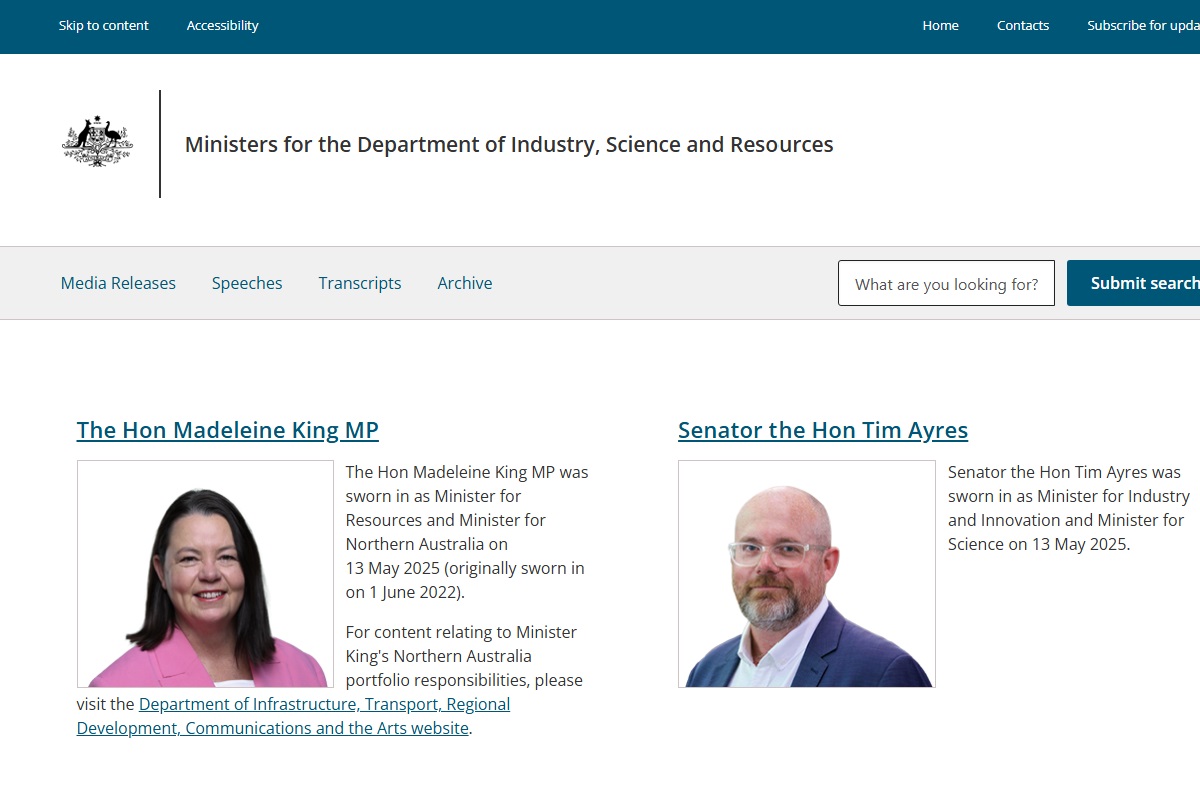Image resolution: width=1200 pixels, height=800 pixels.
Task: Select the dark header banner area
Action: tap(600, 26)
